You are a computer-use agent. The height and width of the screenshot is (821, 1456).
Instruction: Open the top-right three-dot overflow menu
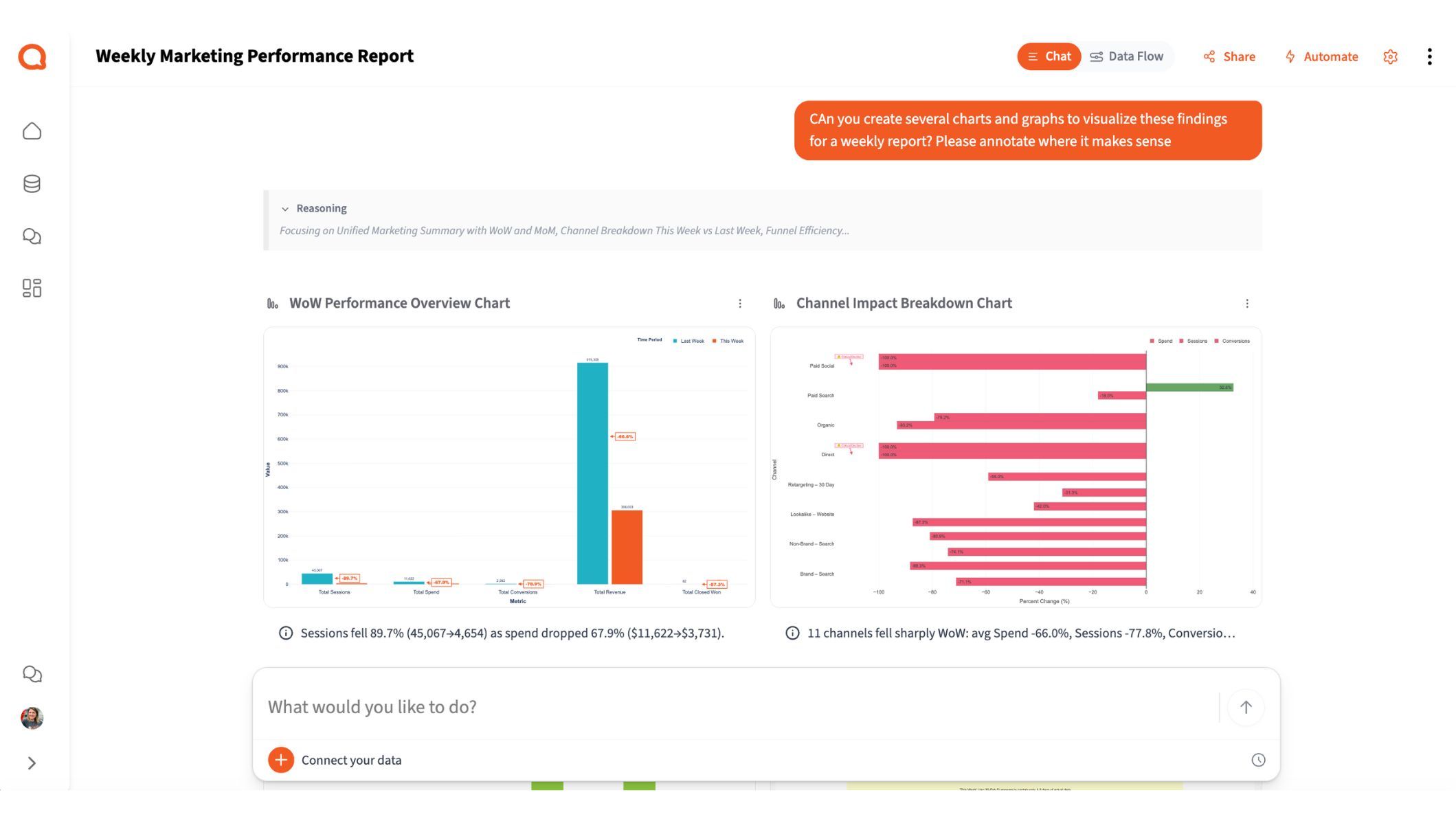[1429, 56]
